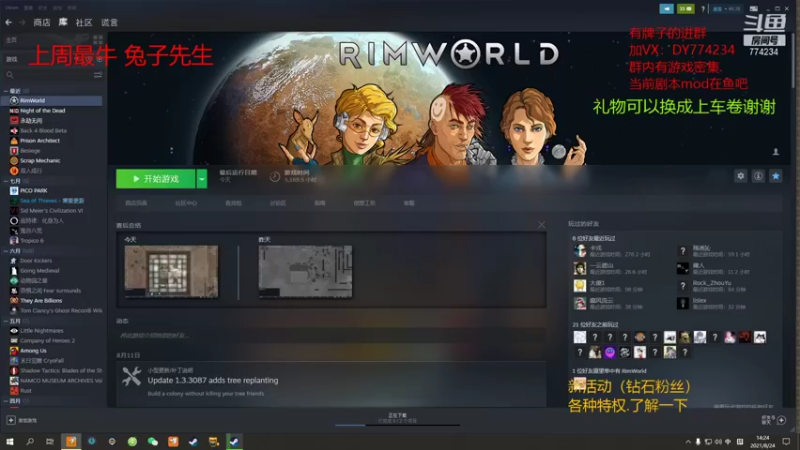This screenshot has height=450, width=800.
Task: Collapse the 六月 games group
Action: coord(6,251)
